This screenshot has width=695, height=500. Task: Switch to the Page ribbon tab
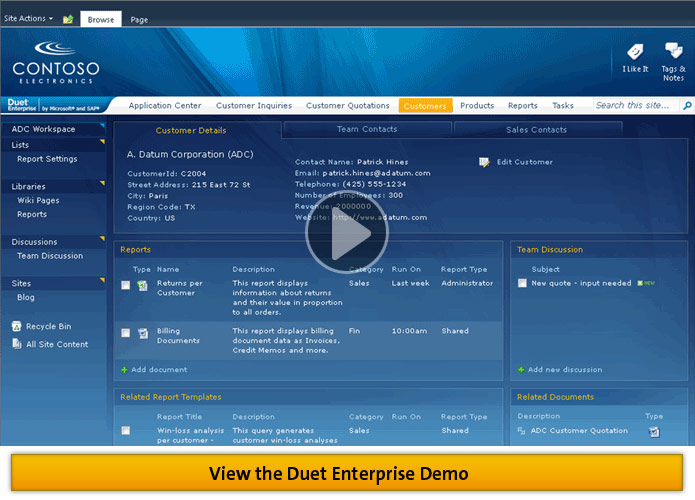(x=139, y=20)
